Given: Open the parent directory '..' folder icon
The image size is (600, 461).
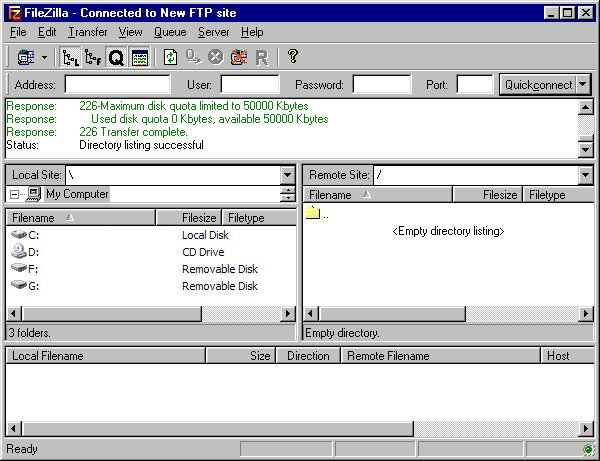Looking at the screenshot, I should tap(313, 212).
